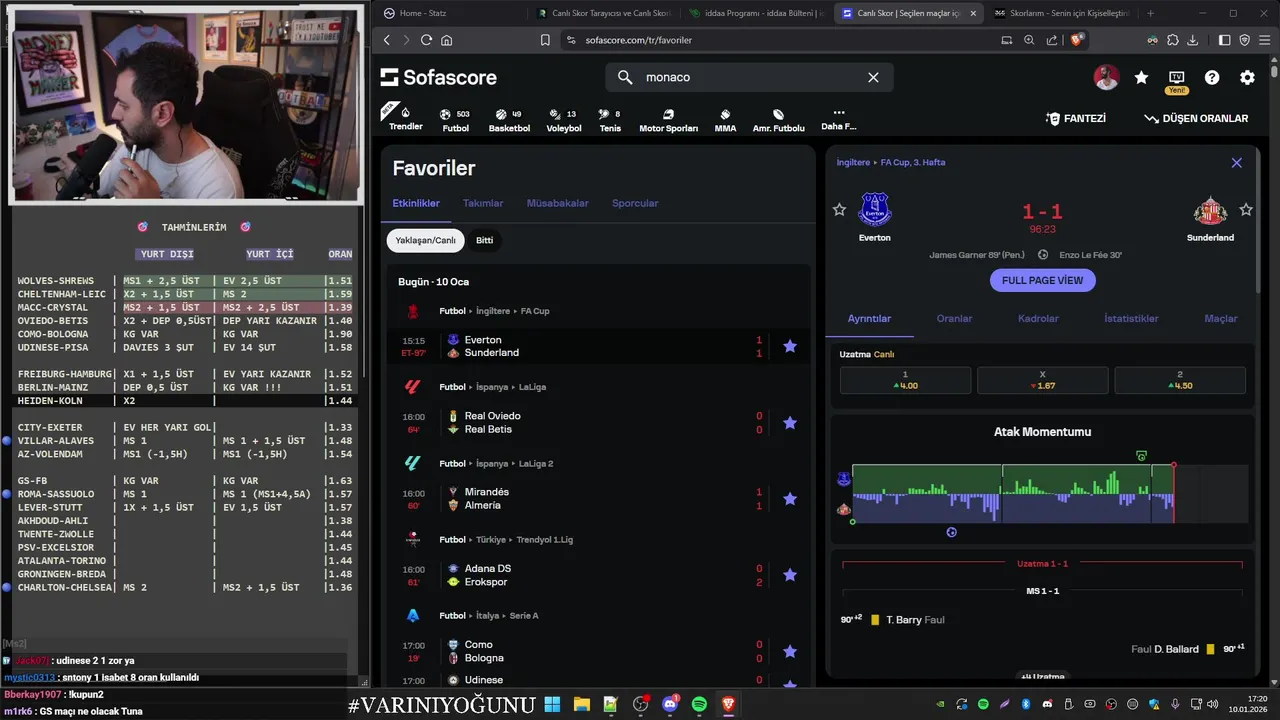Screen dimensions: 1280x720
Task: Select odds option 1 at 4.00
Action: [905, 380]
